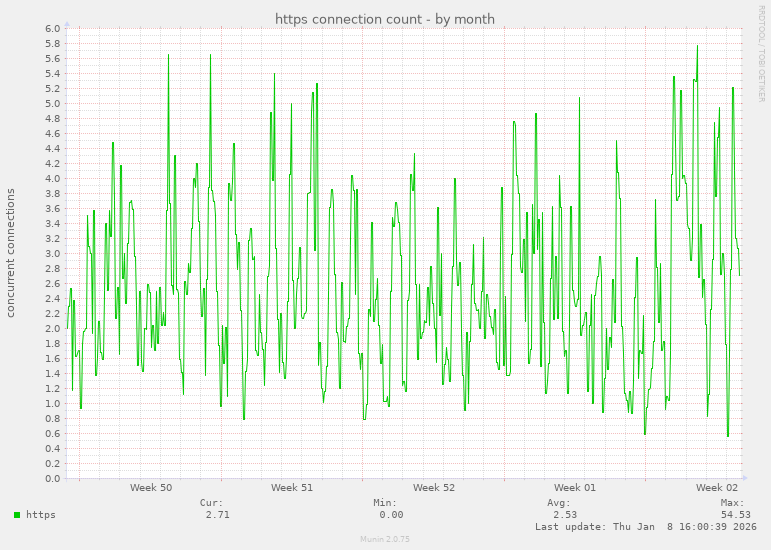
Task: Click the Cur: value 2.71
Action: point(217,515)
